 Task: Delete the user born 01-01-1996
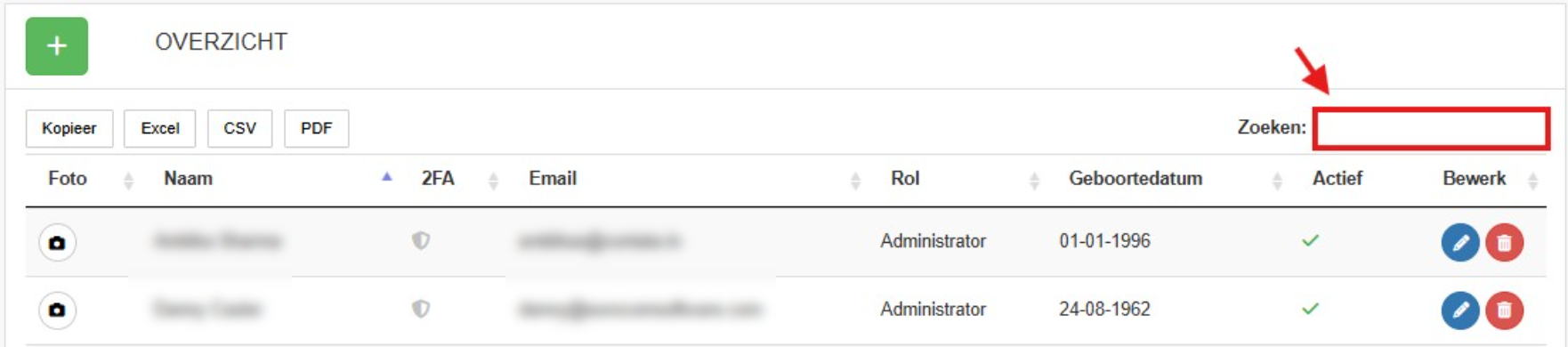click(1504, 242)
